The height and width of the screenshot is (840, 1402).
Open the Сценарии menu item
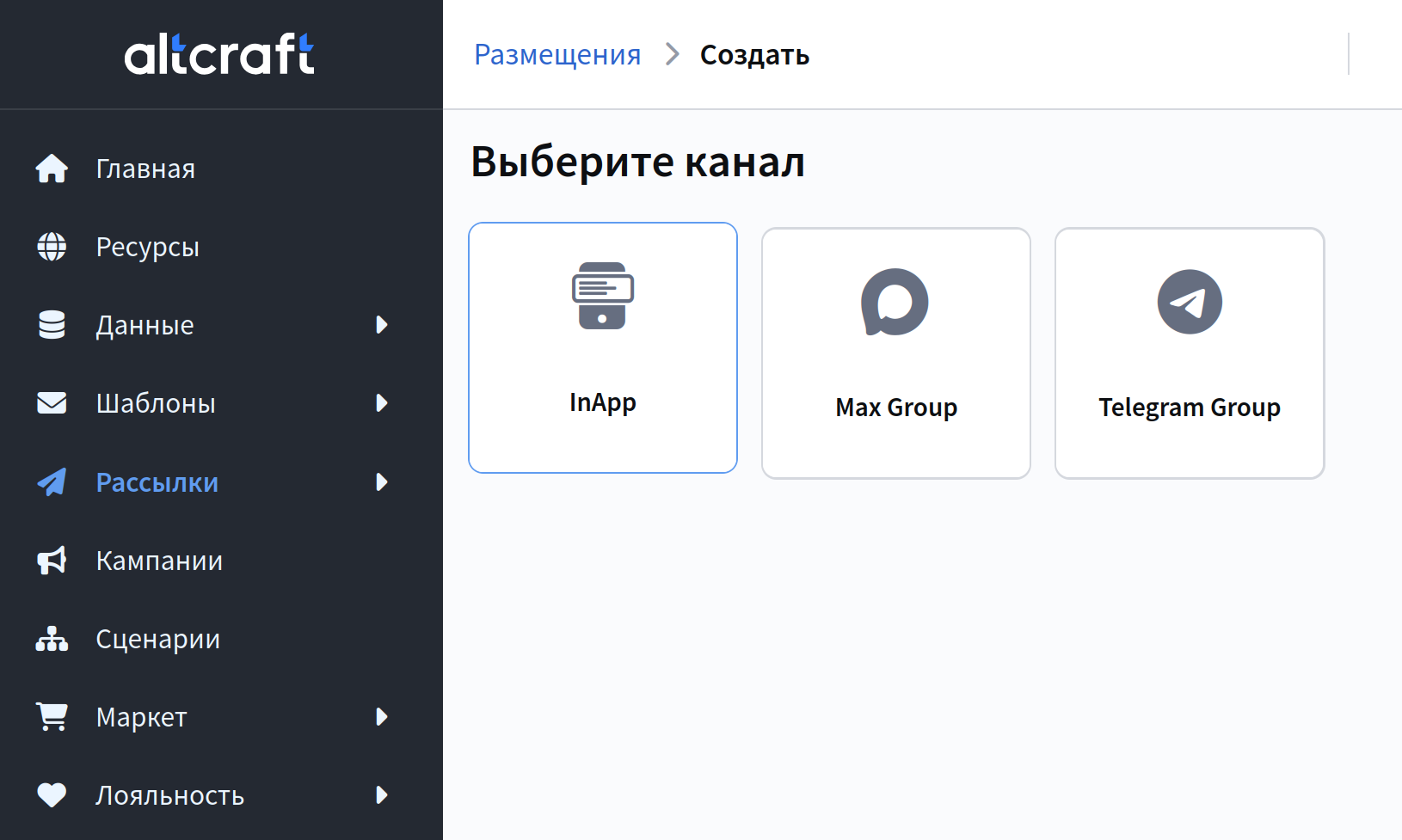pyautogui.click(x=158, y=640)
